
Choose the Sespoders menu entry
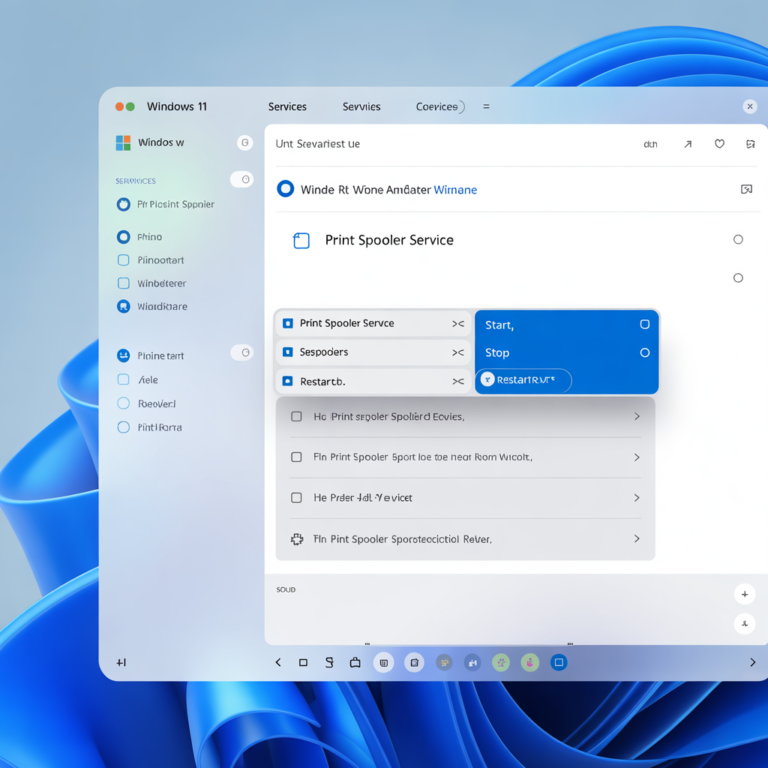(373, 352)
